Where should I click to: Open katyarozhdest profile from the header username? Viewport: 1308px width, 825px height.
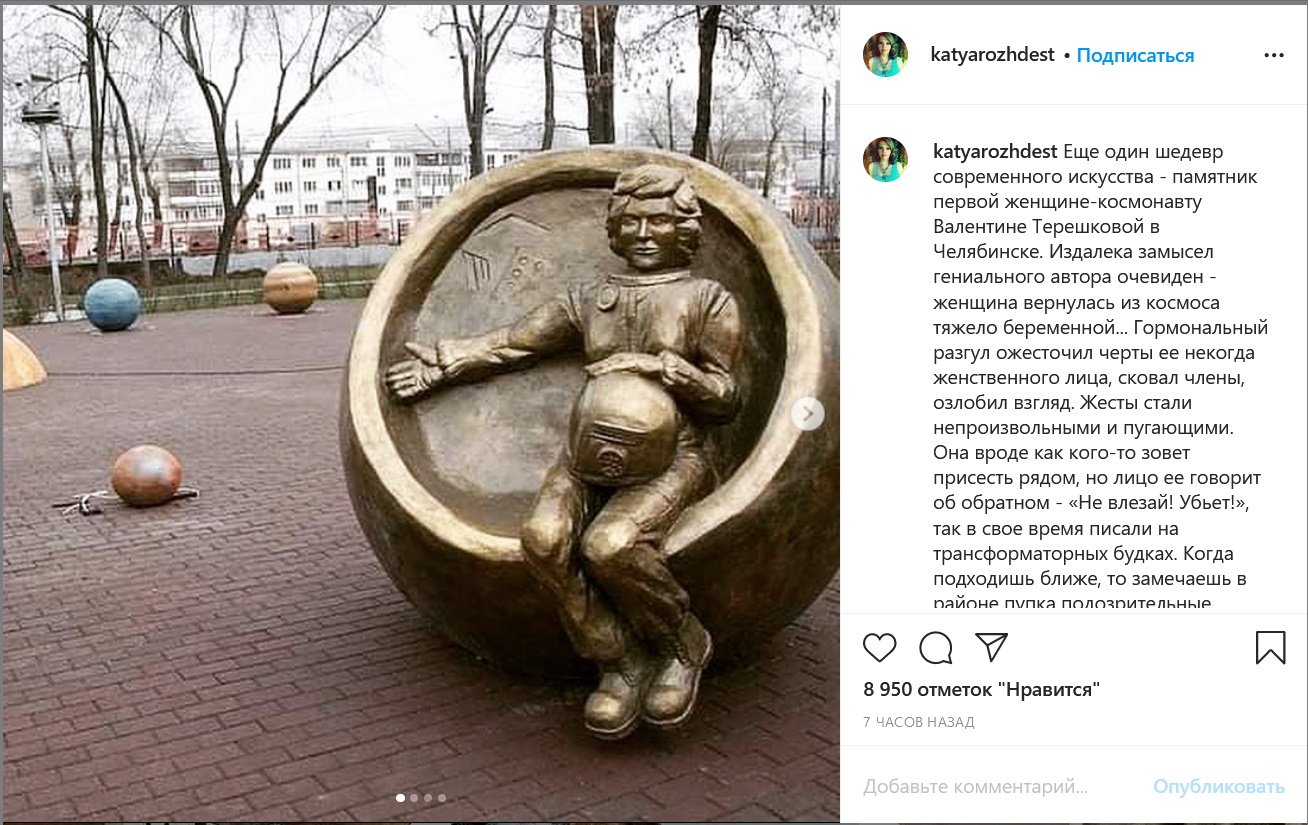[x=993, y=55]
